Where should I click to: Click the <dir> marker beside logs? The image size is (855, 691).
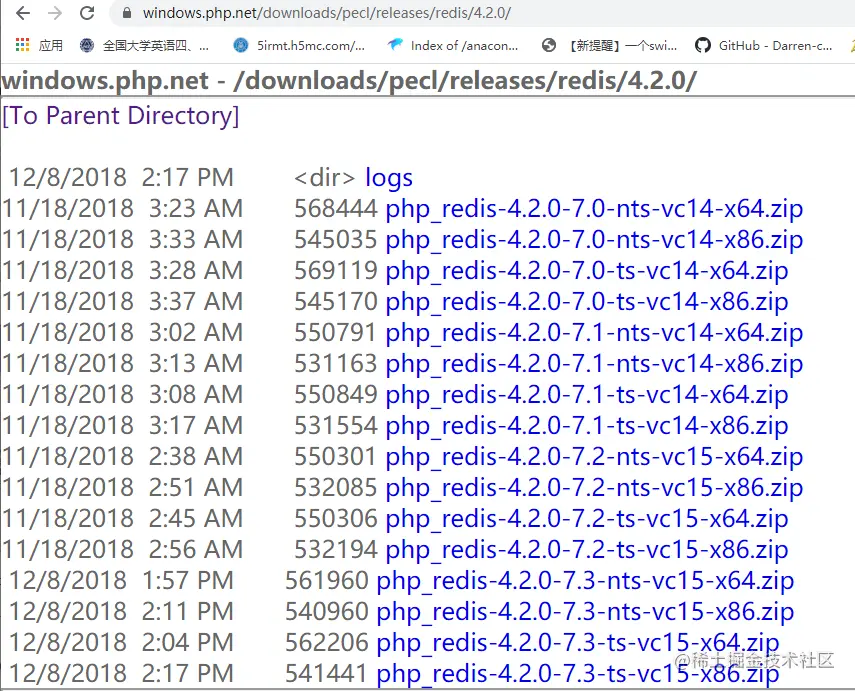[324, 178]
